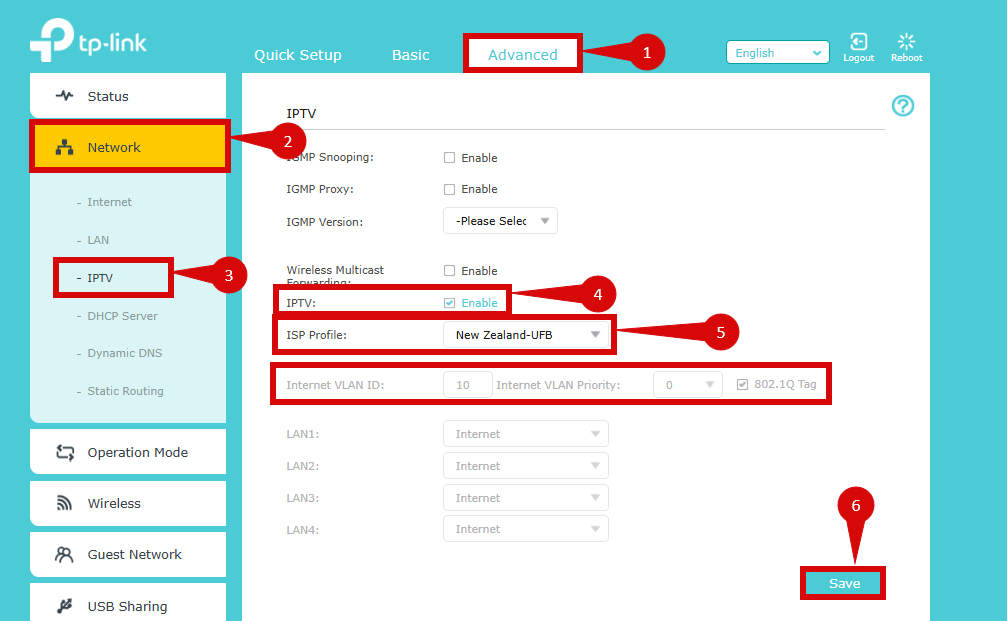The width and height of the screenshot is (1007, 621).
Task: Switch to the Quick Setup tab
Action: point(297,55)
